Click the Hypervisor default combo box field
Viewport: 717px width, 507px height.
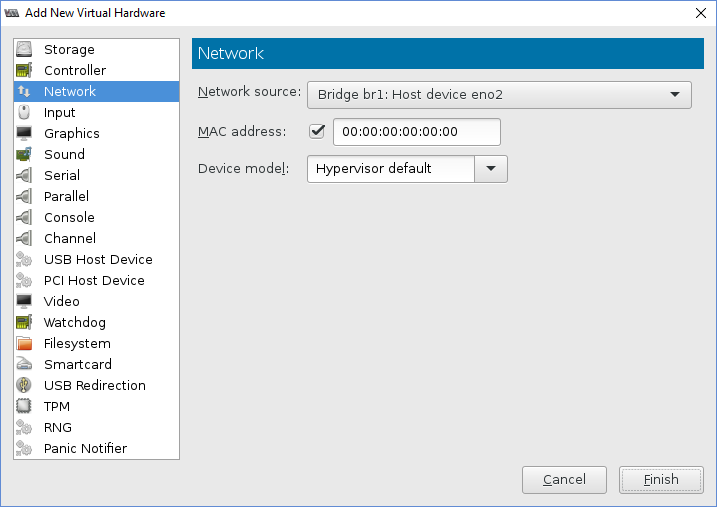[x=390, y=168]
